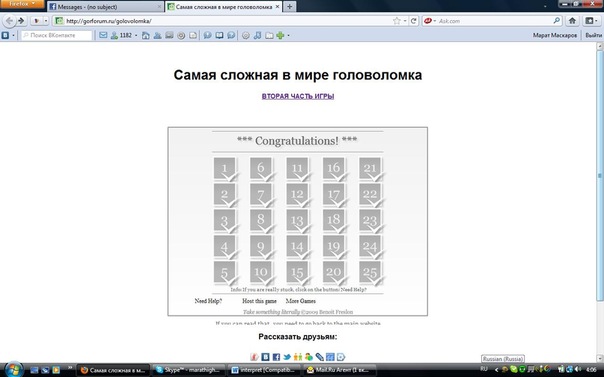Open the Firefox menu dropdown
This screenshot has height=377, width=604.
pyautogui.click(x=22, y=4)
